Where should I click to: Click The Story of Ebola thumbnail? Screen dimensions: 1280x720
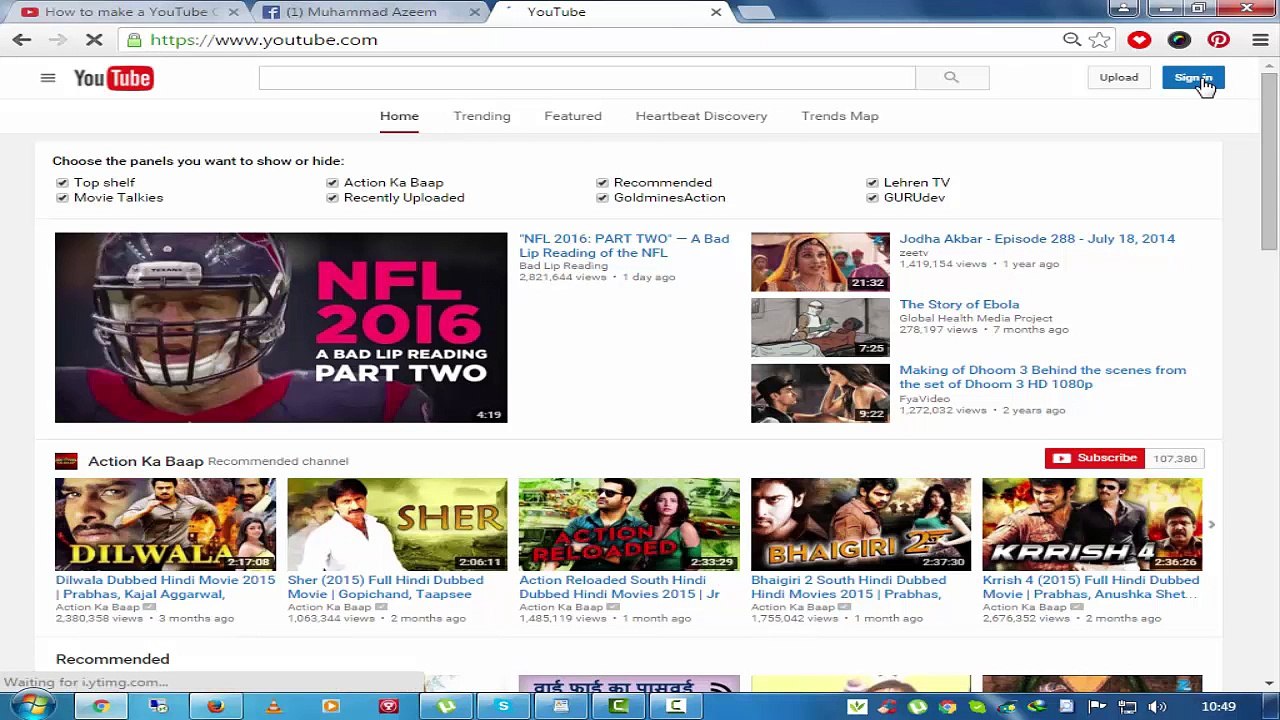point(820,327)
